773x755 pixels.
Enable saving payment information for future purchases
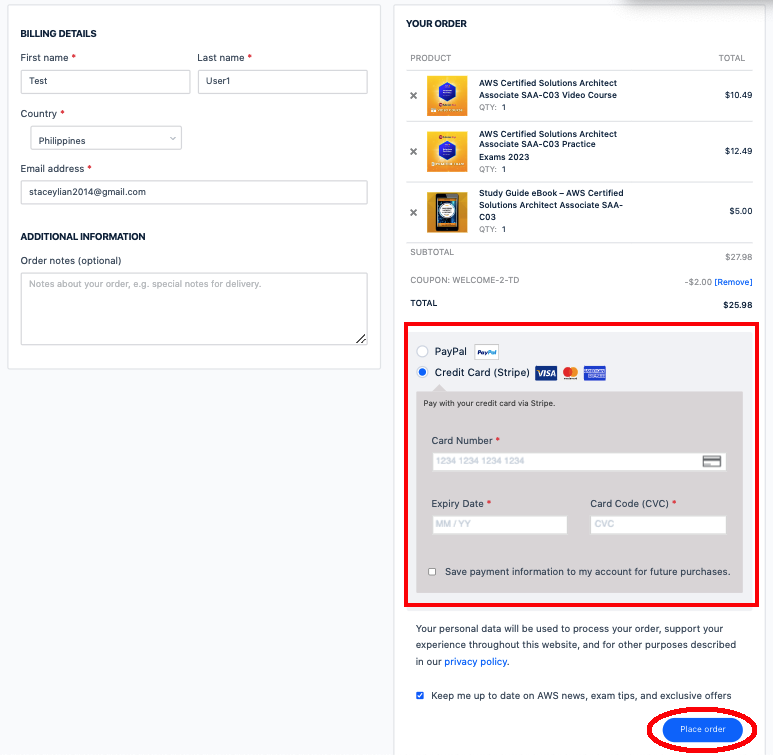(432, 572)
